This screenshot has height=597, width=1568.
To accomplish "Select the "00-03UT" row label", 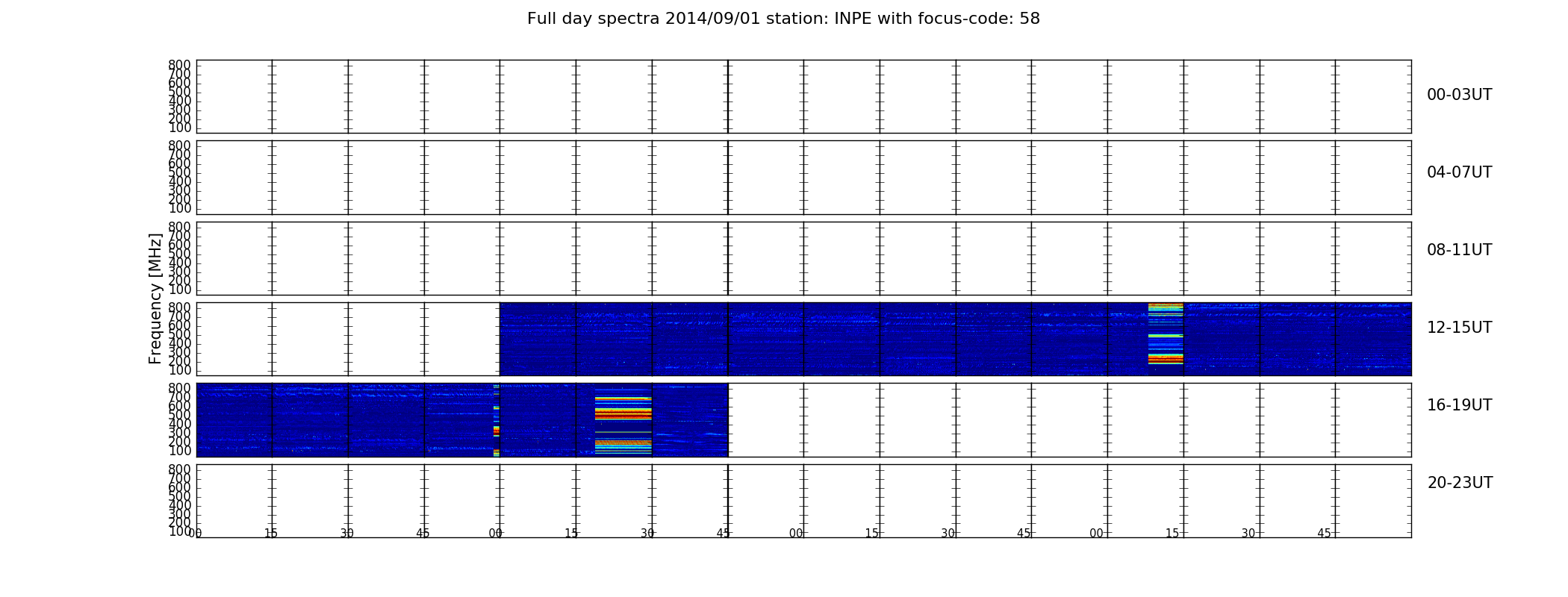I will point(1459,95).
